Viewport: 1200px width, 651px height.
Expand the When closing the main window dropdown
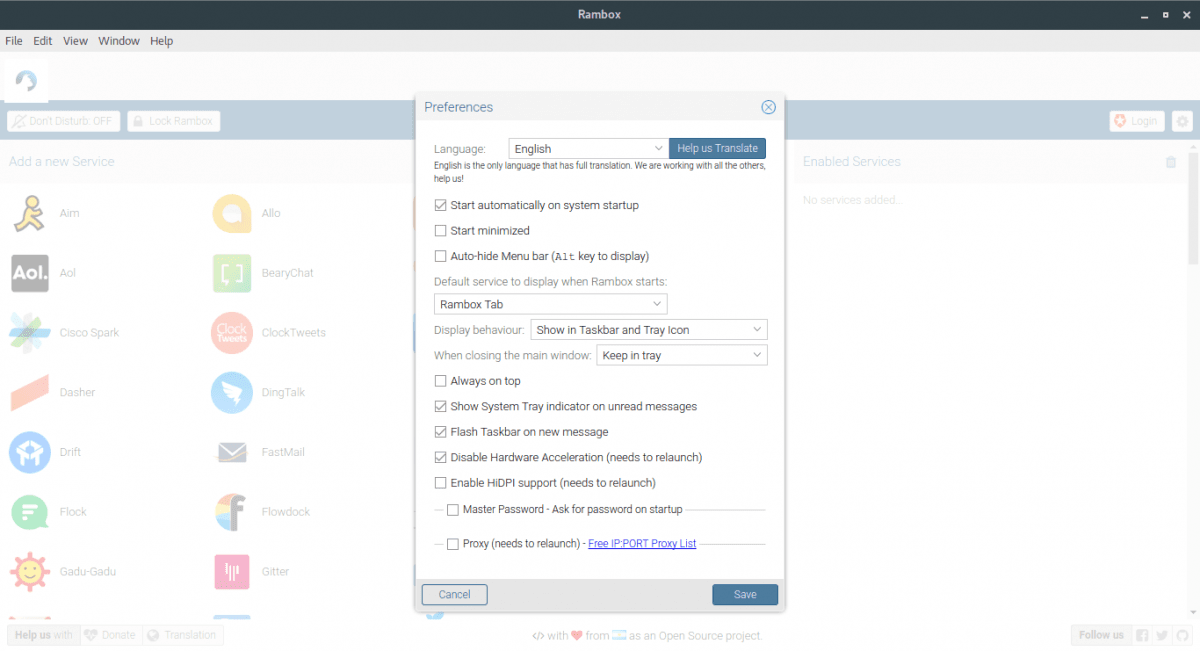pos(682,355)
